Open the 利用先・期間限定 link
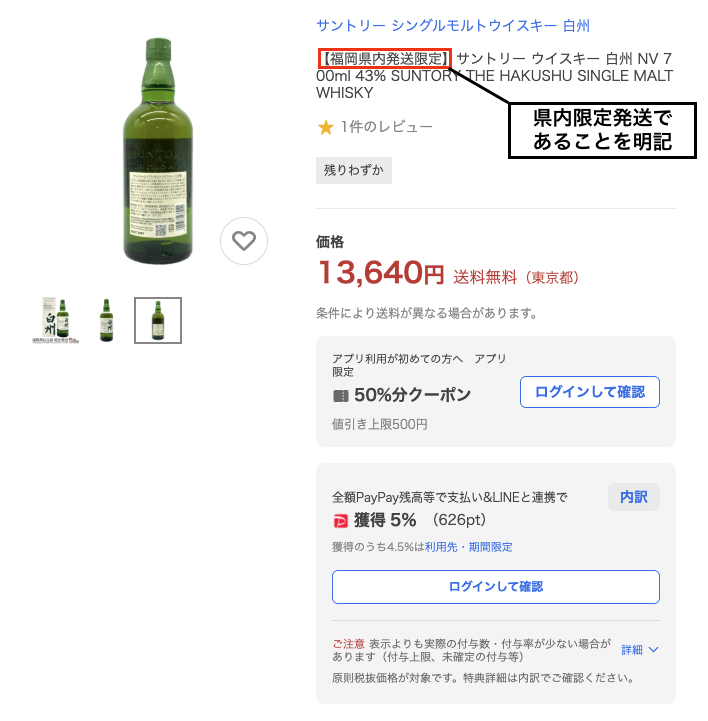Viewport: 708px width, 721px height. tap(468, 547)
